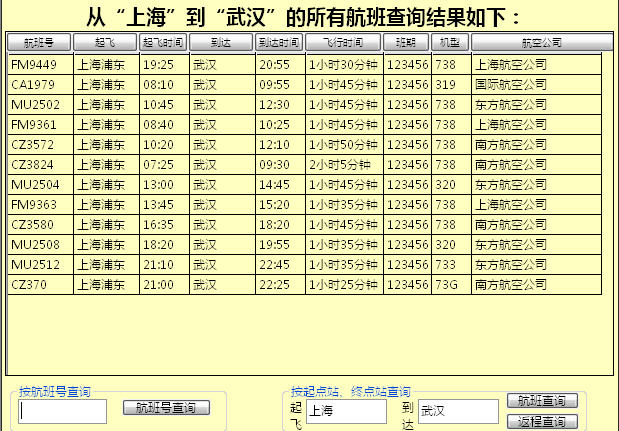
Task: Click departure time 10:45 cell
Action: pos(164,105)
